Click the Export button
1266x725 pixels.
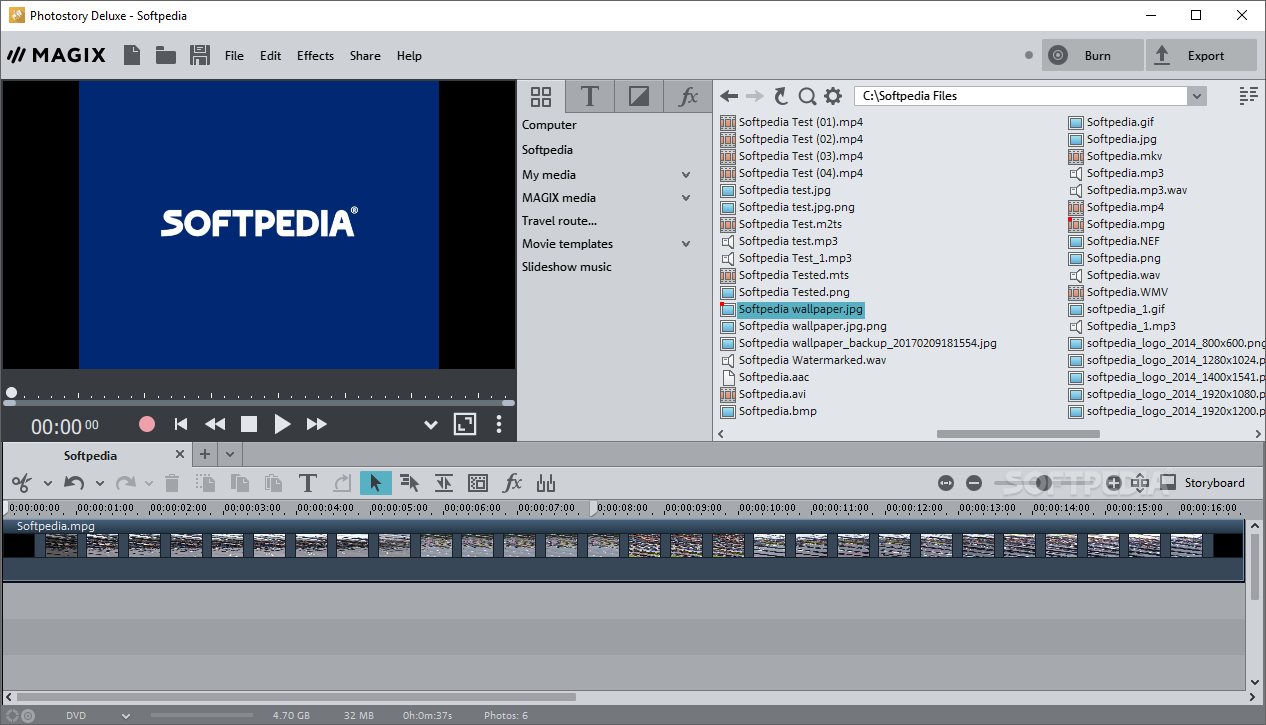tap(1201, 56)
